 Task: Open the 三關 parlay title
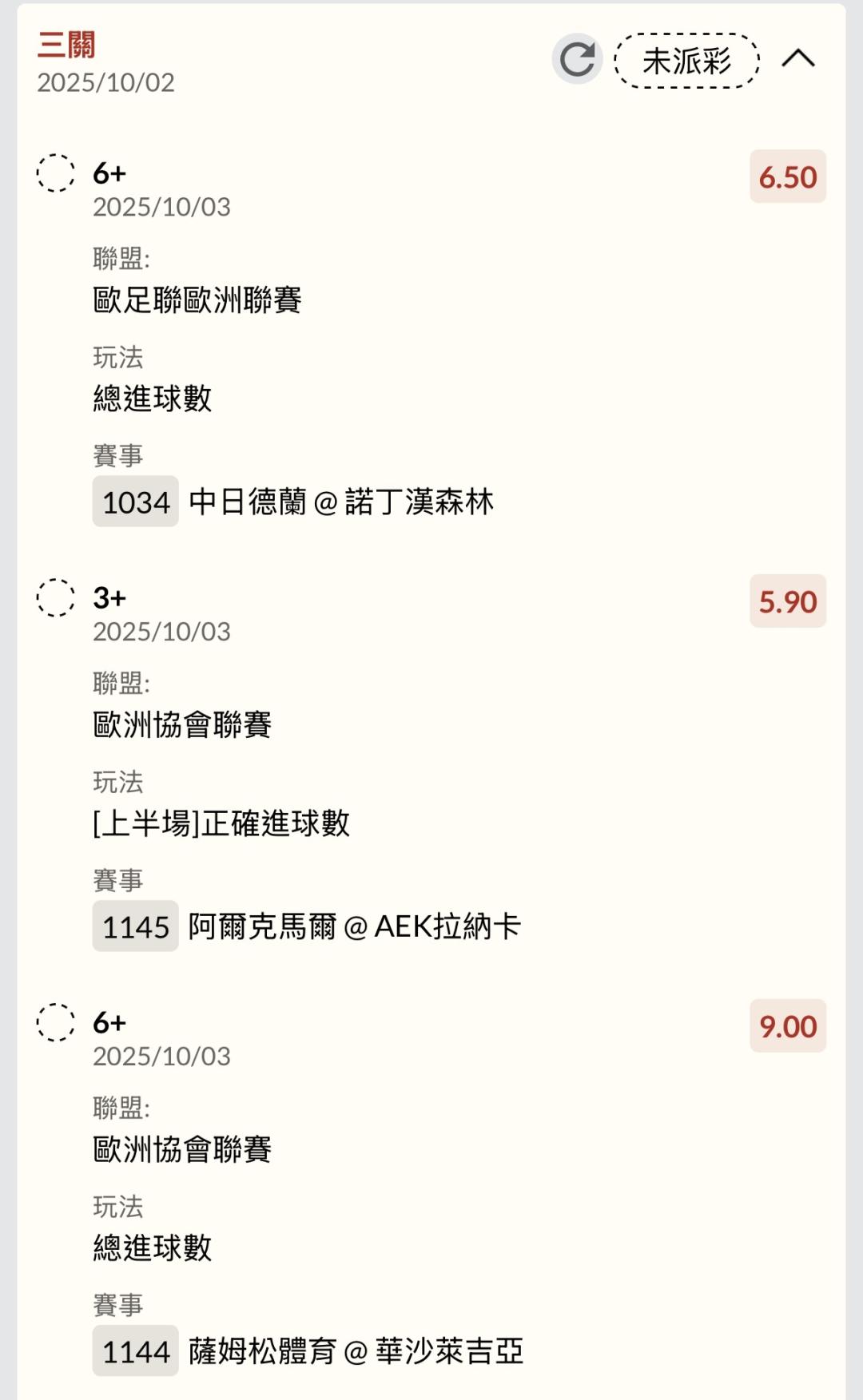click(66, 45)
